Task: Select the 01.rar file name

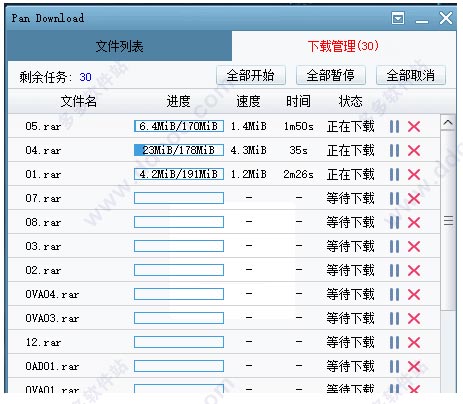Action: [43, 174]
